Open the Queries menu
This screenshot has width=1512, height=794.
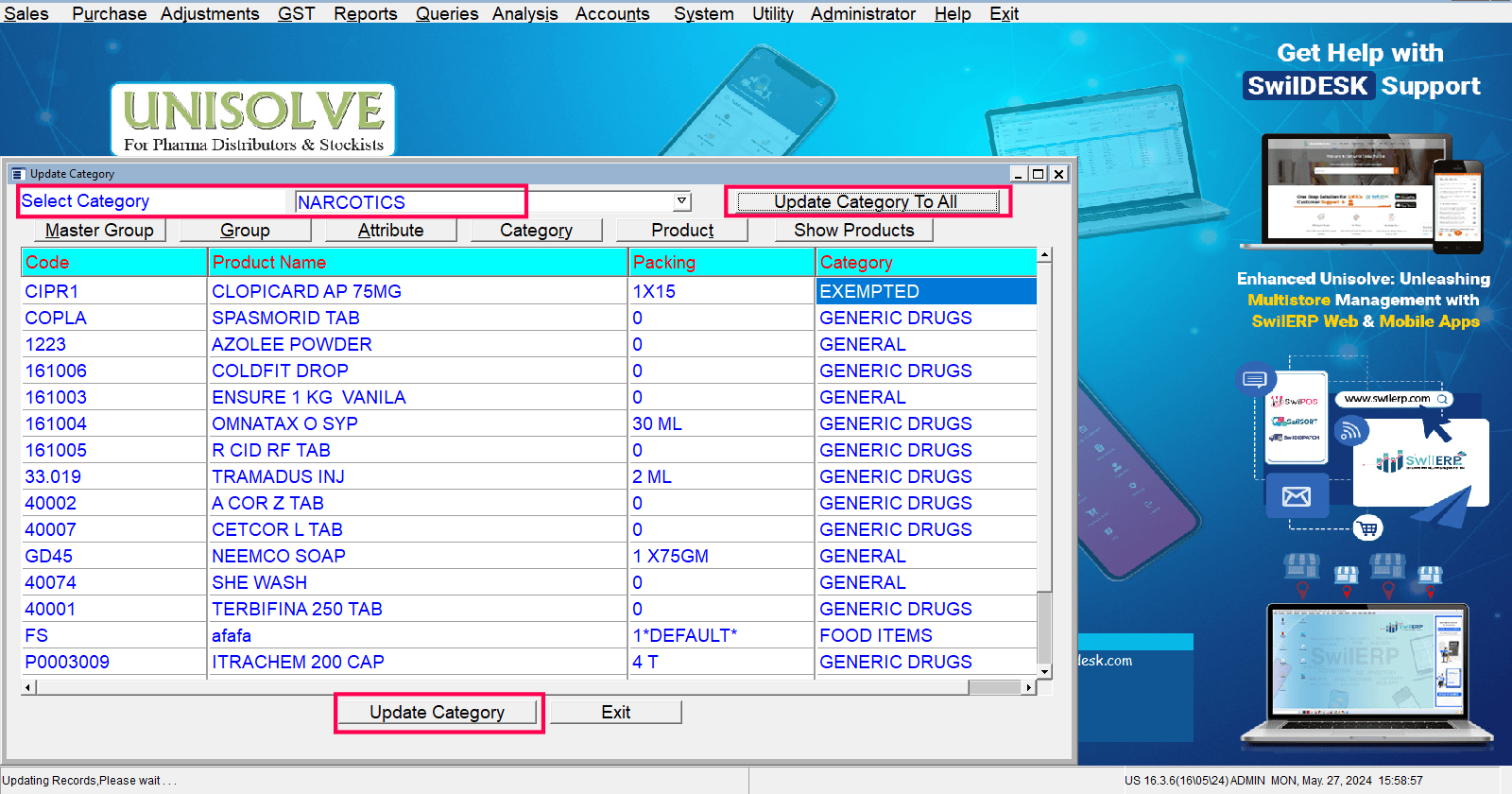click(x=447, y=13)
